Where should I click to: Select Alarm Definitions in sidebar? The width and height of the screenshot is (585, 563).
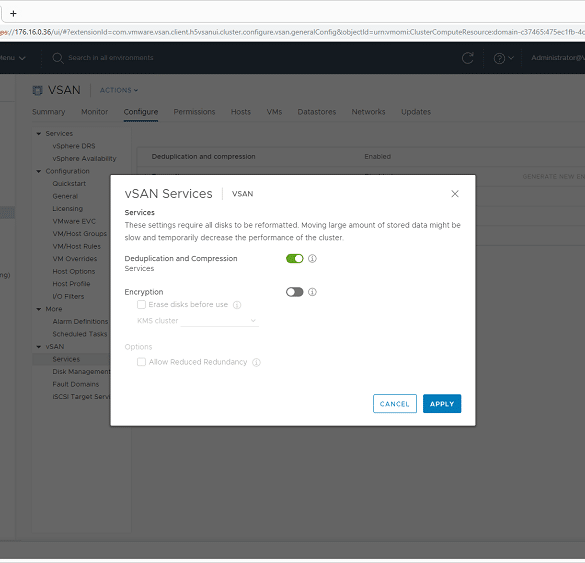click(80, 322)
